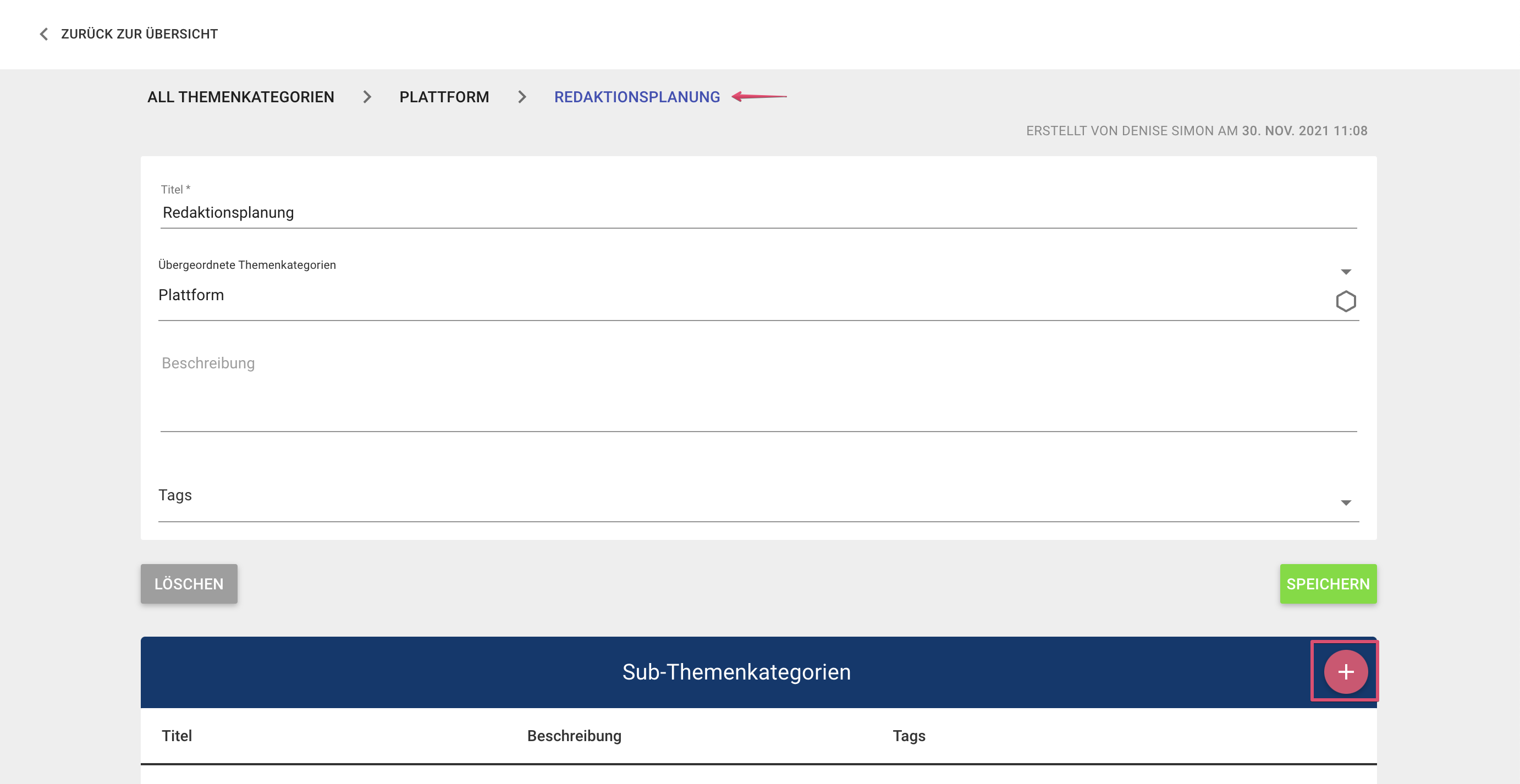Image resolution: width=1520 pixels, height=784 pixels.
Task: Navigate to Plattform breadcrumb
Action: coord(444,97)
